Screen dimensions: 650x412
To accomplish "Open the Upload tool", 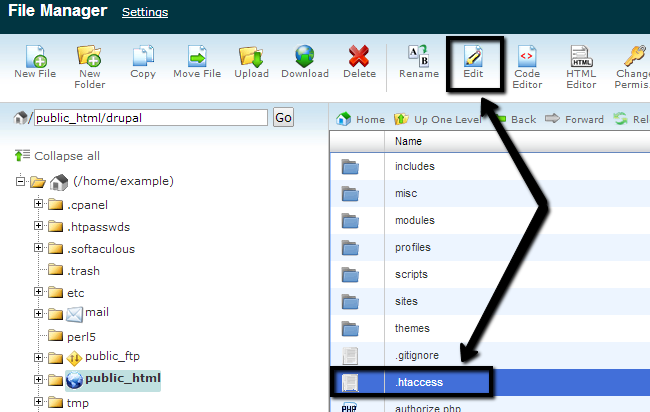I will coord(251,62).
